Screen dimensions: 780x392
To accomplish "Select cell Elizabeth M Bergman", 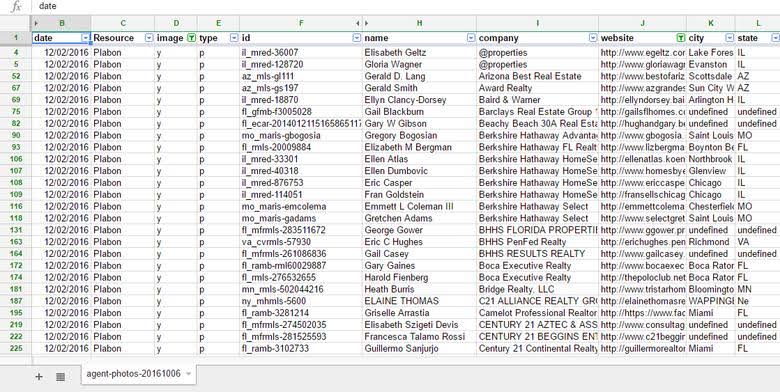I will [419, 147].
